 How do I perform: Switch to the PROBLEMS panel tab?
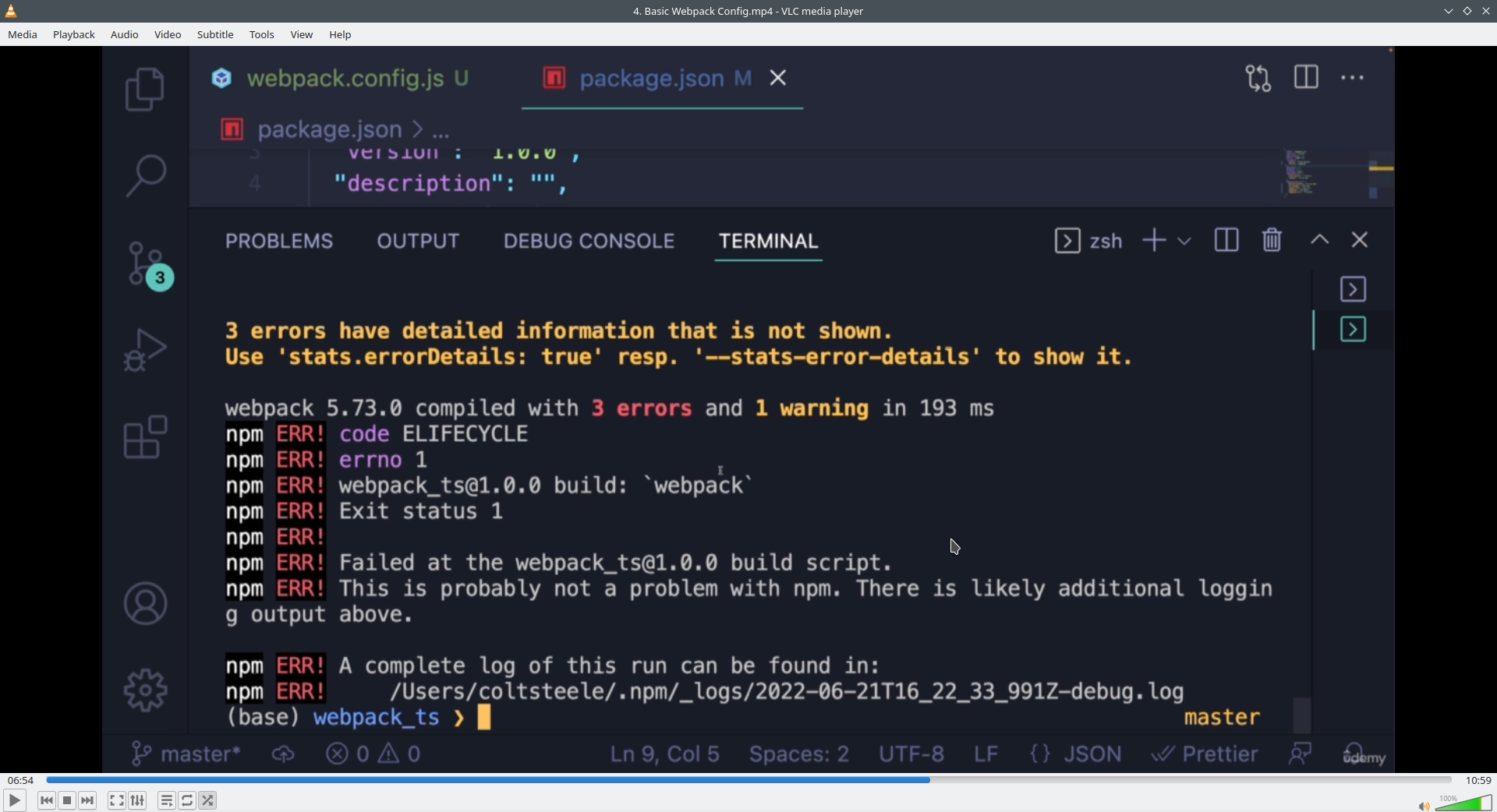point(279,241)
